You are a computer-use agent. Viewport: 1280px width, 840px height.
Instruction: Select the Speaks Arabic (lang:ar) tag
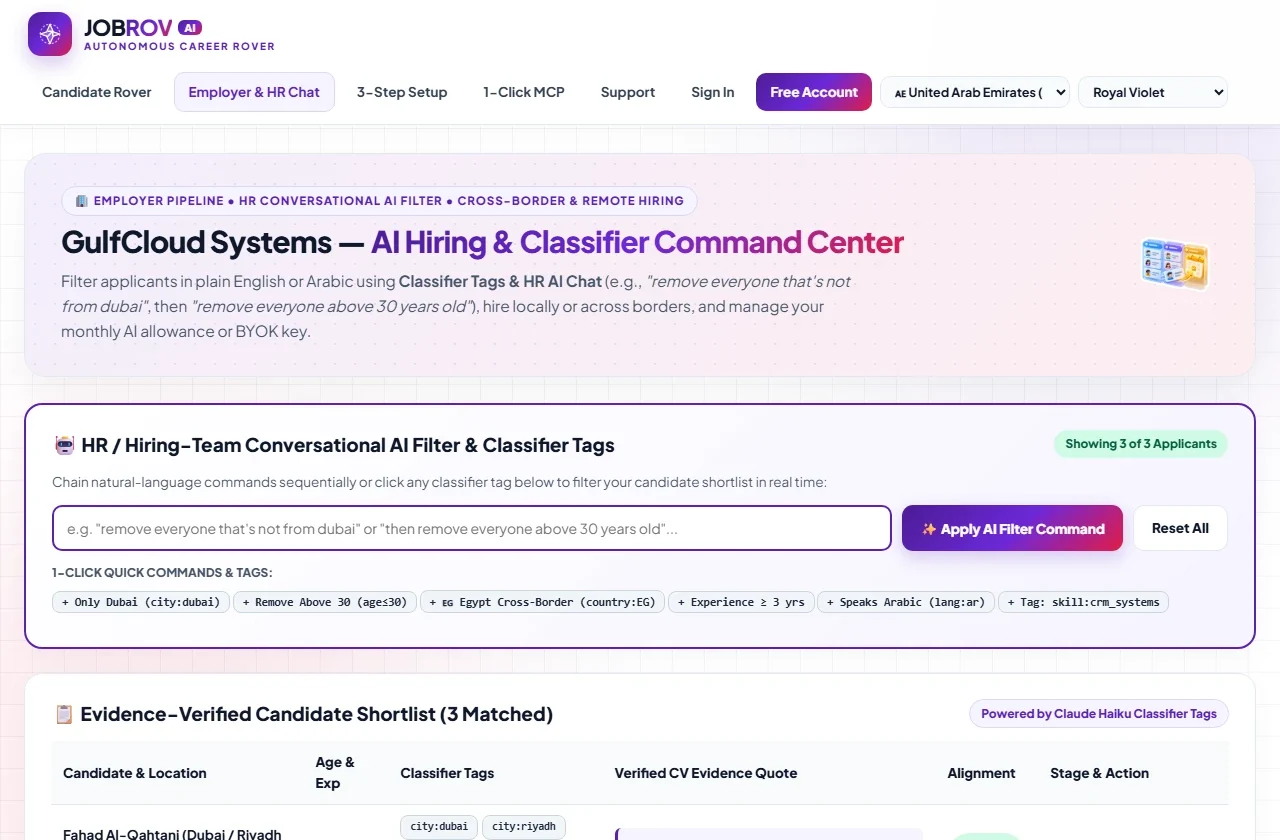pos(906,602)
